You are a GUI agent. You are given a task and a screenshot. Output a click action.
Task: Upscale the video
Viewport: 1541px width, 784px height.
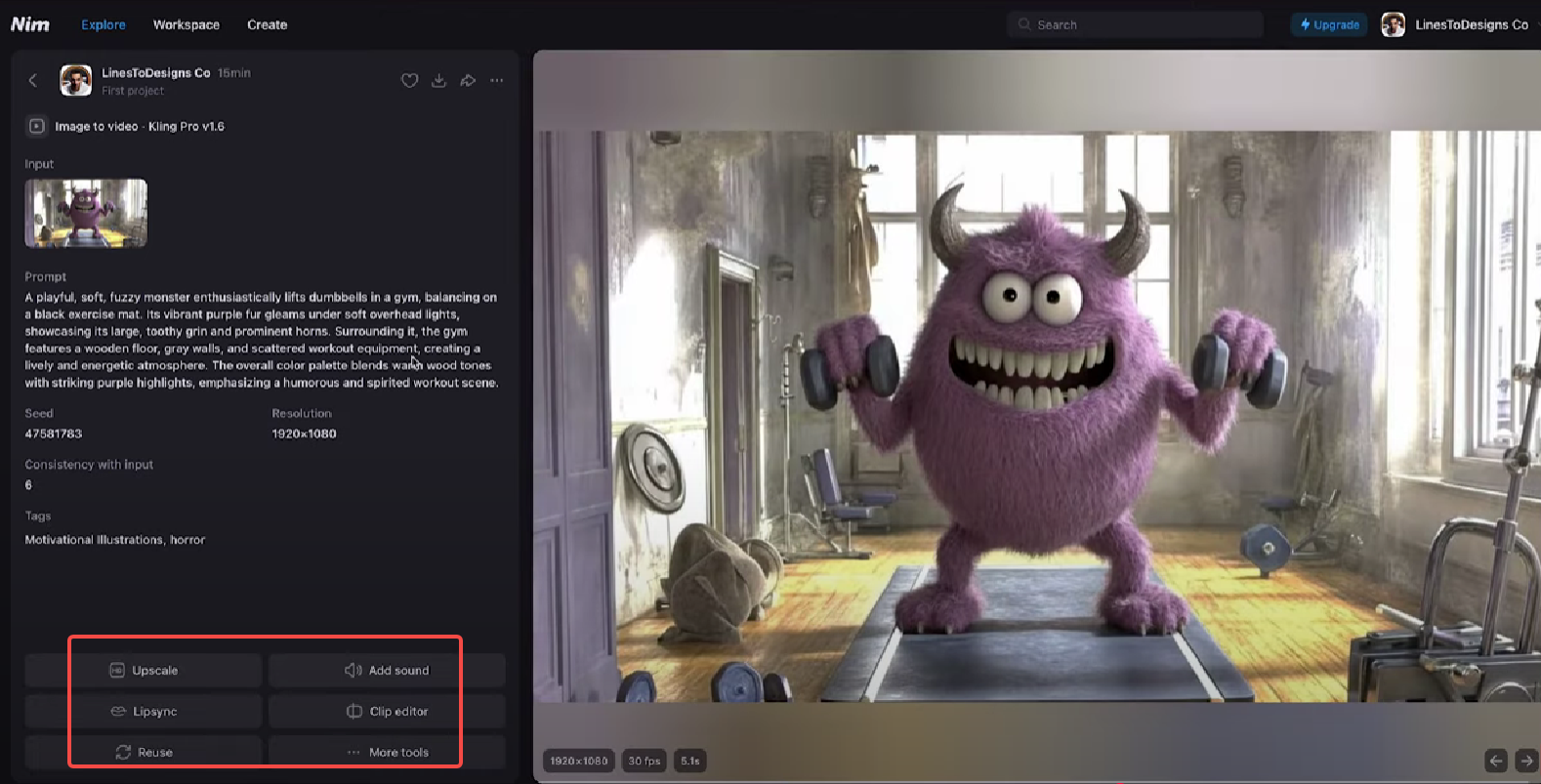(144, 671)
